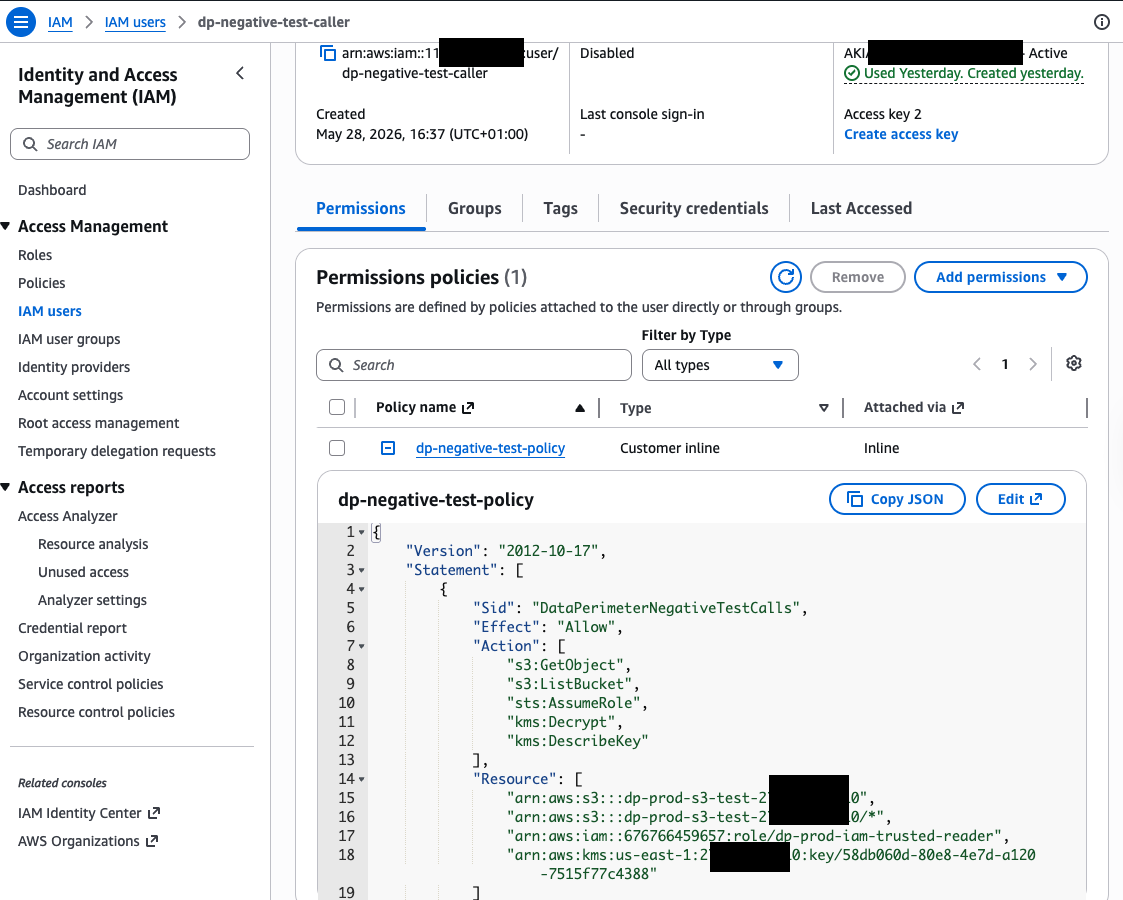Open Identity providers in sidebar

[74, 367]
